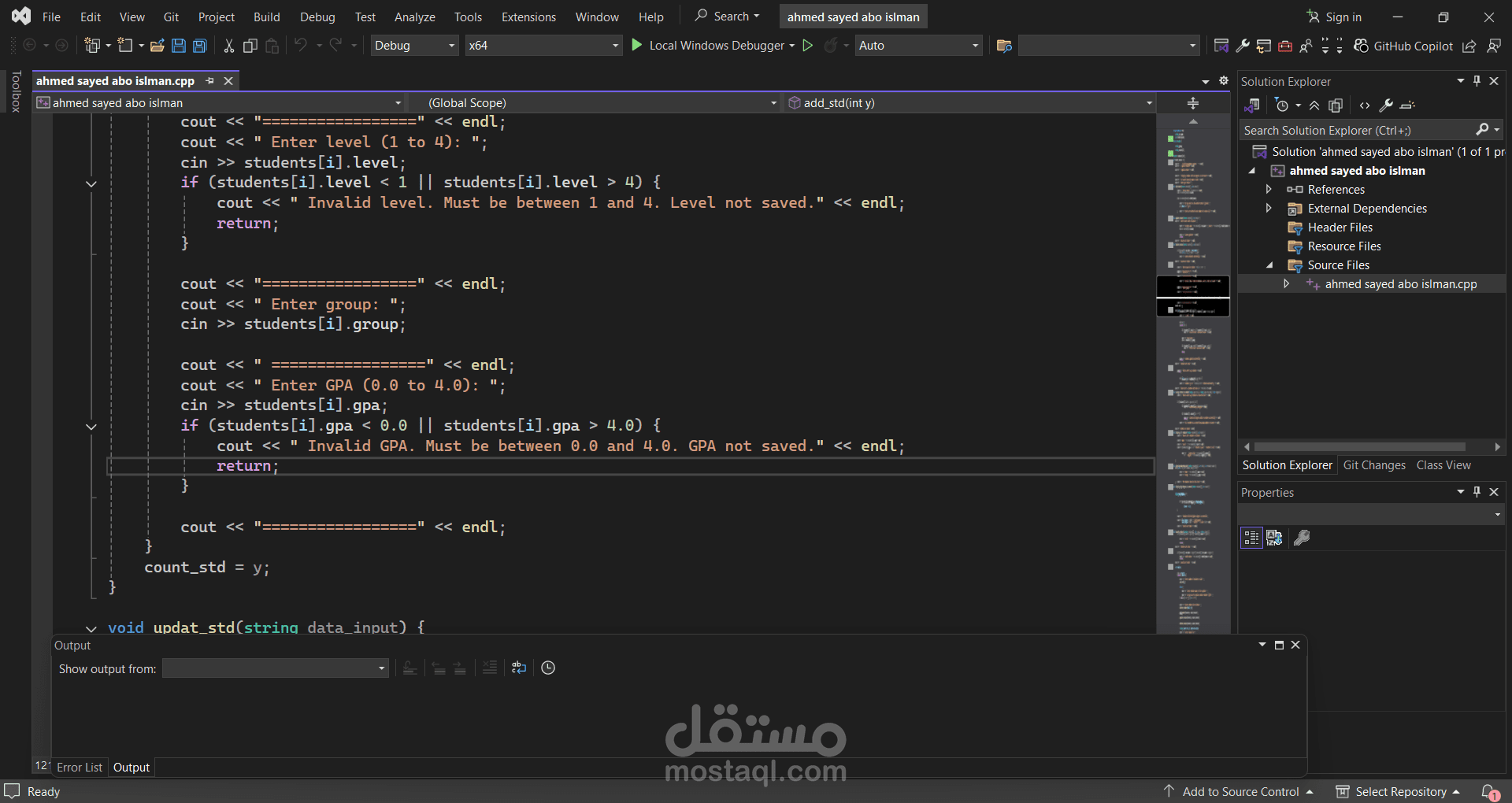Start Without Debugging using the outlined play icon
The height and width of the screenshot is (803, 1512).
click(807, 46)
